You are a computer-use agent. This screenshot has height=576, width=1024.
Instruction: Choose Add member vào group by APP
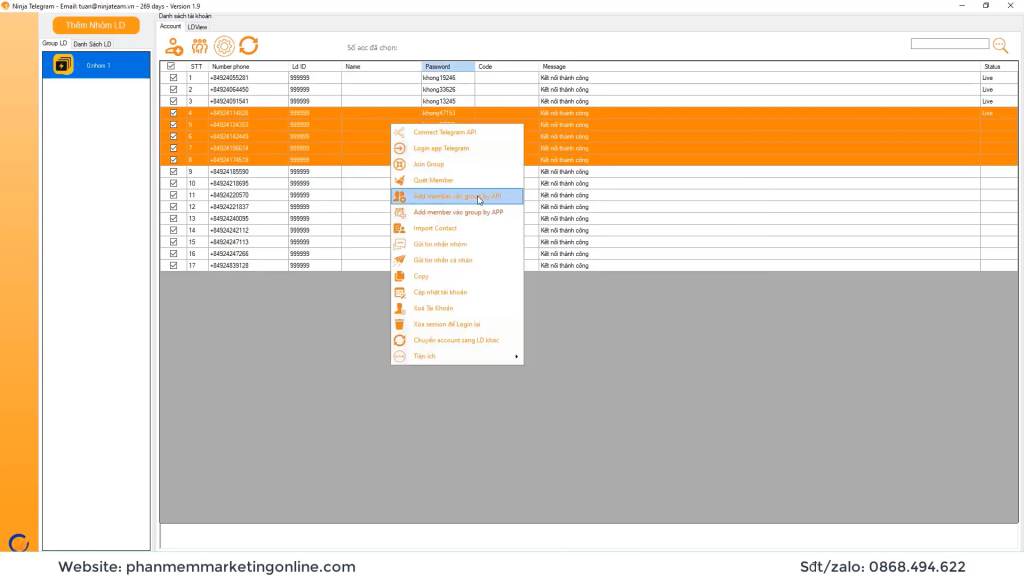point(457,212)
